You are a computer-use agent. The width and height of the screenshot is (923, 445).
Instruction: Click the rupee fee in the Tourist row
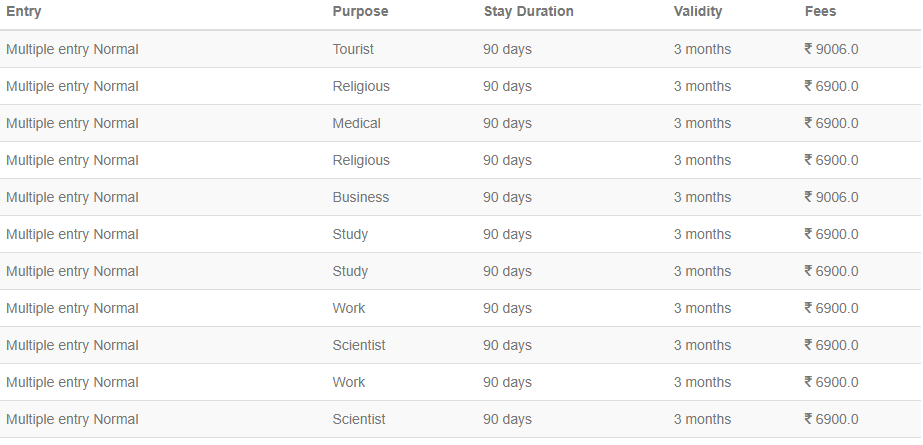(831, 49)
